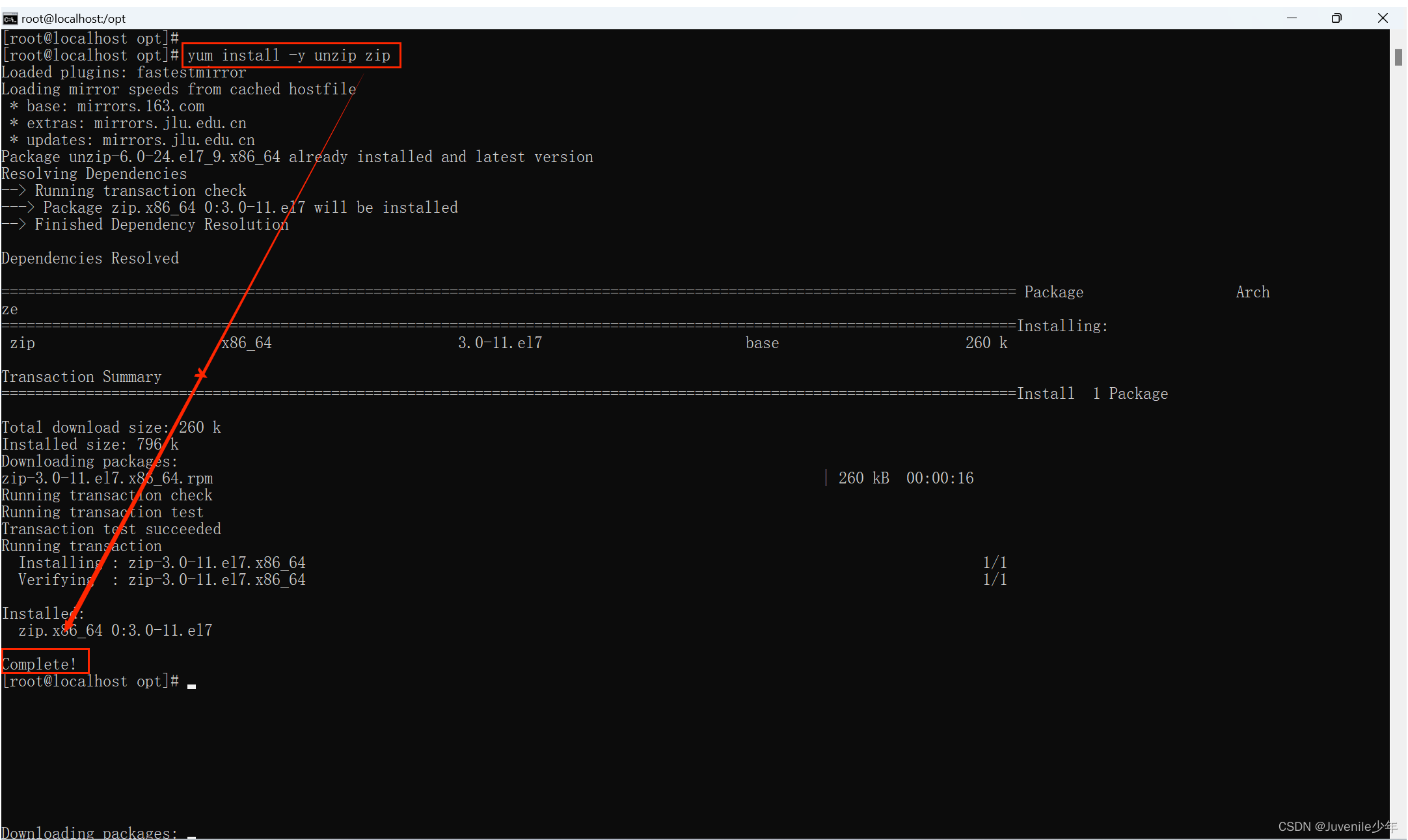Screen dimensions: 1408x840
Task: Click the 'Arch' column header text
Action: (x=1252, y=292)
